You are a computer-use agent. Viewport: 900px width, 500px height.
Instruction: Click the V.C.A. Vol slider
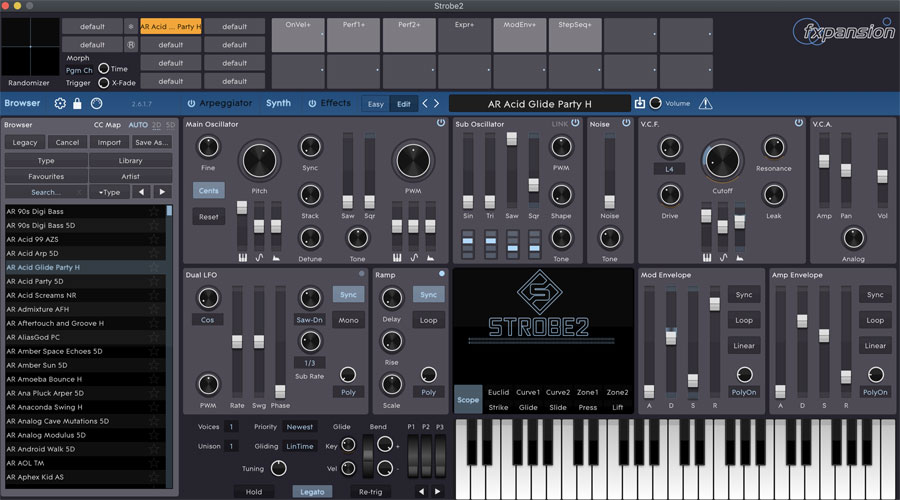[x=882, y=176]
